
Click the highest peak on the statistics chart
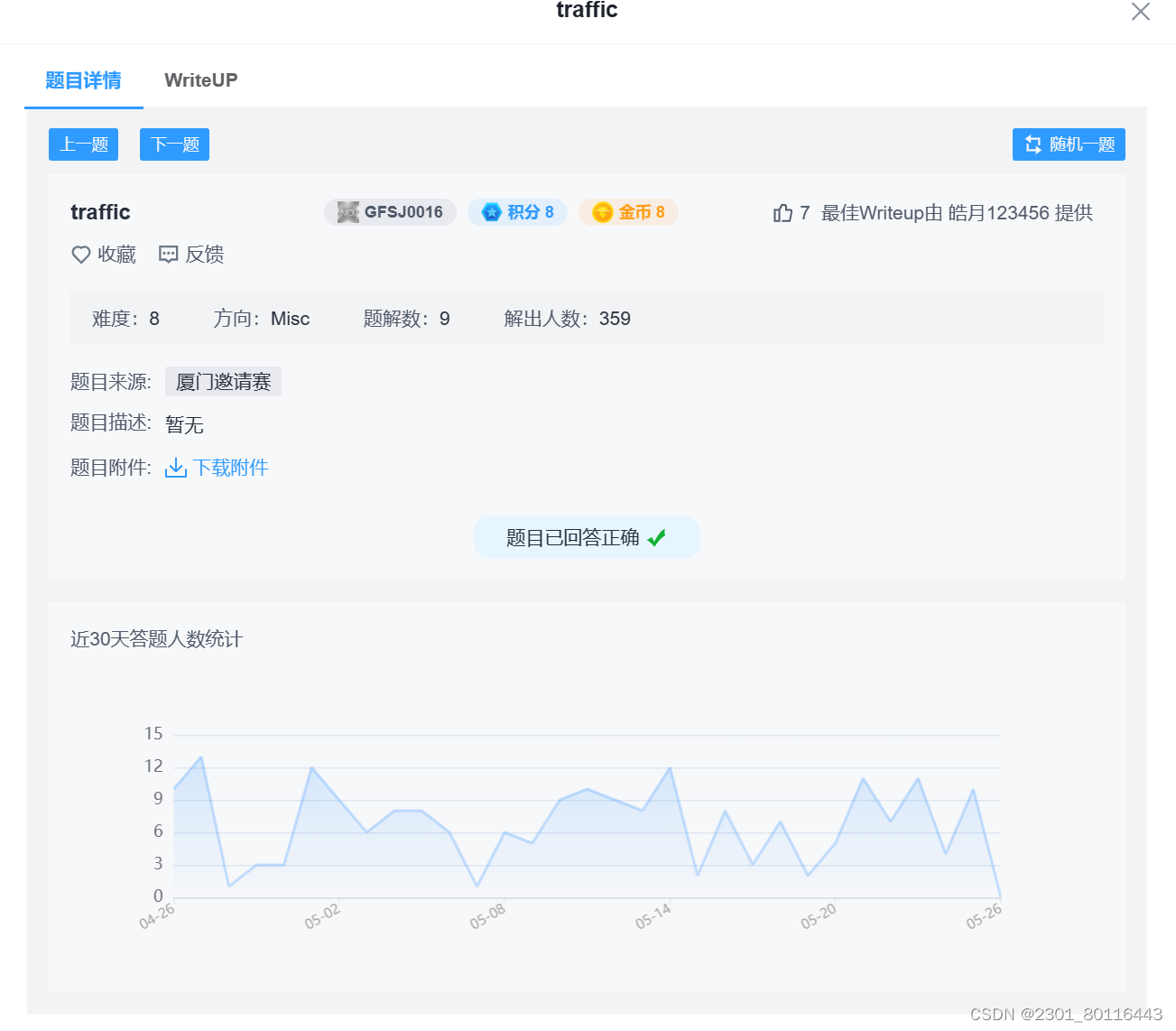point(200,756)
